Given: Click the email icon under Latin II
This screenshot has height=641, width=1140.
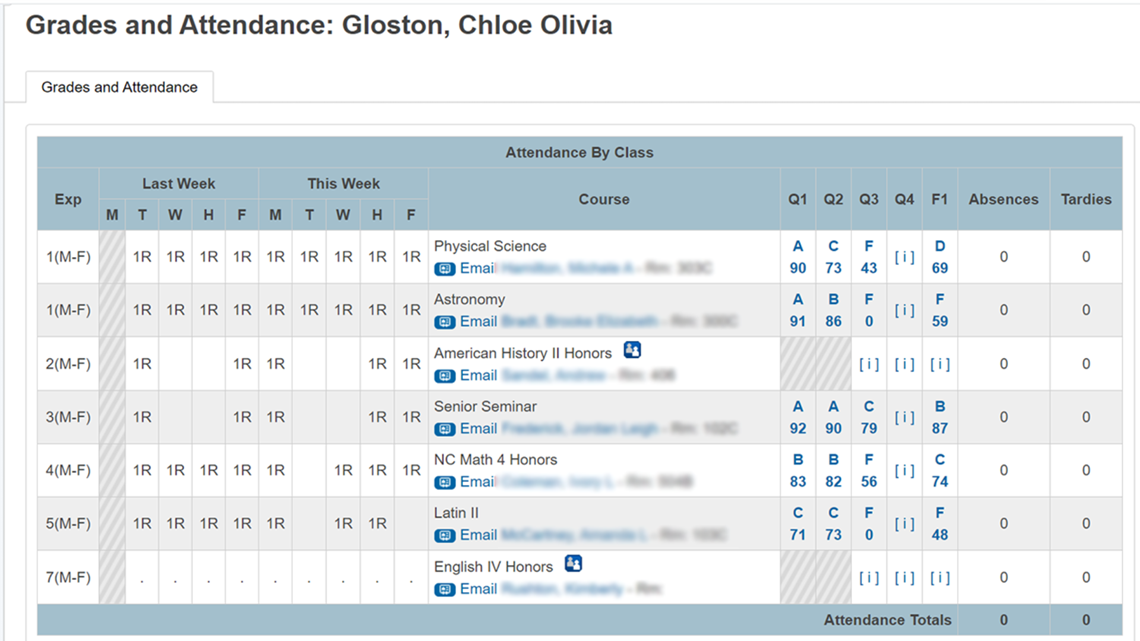Looking at the screenshot, I should point(445,536).
